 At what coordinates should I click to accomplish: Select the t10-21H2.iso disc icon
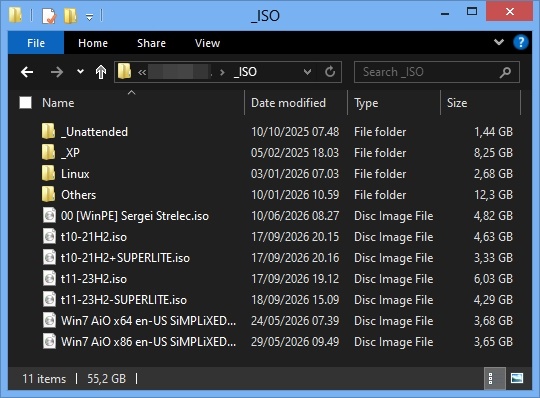click(x=50, y=236)
